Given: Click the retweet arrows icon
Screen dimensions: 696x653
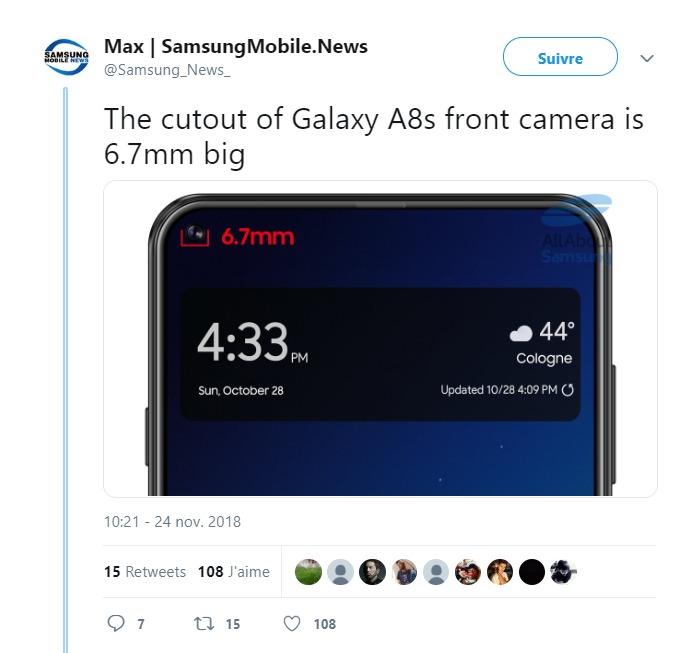Looking at the screenshot, I should 204,624.
